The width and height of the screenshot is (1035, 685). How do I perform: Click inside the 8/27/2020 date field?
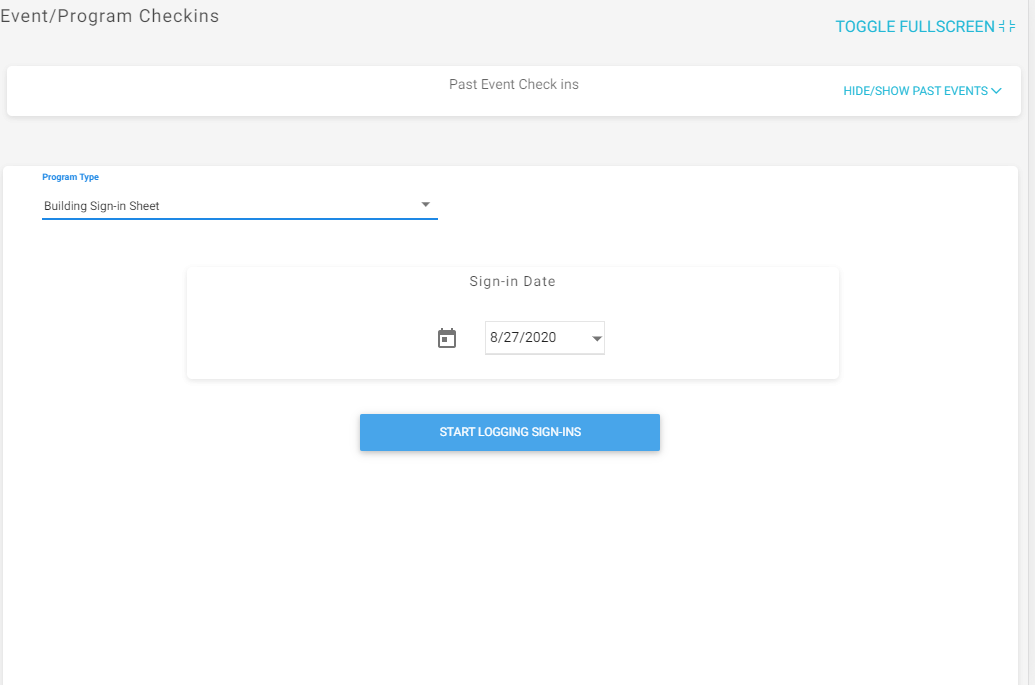pos(530,337)
